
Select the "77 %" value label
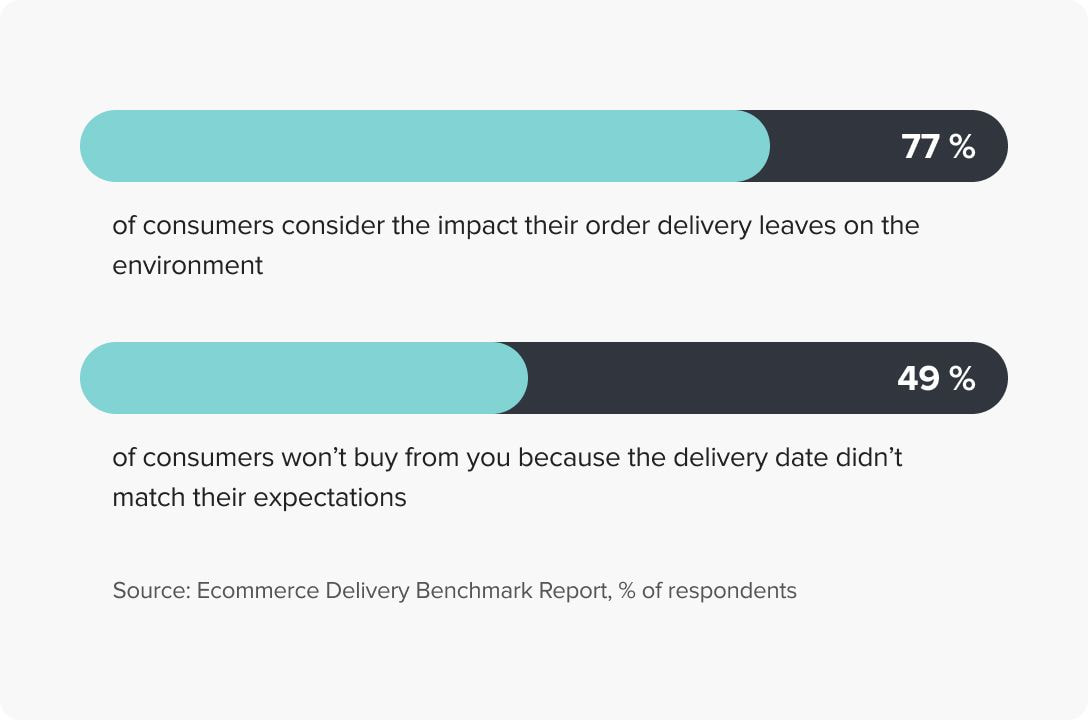click(938, 147)
